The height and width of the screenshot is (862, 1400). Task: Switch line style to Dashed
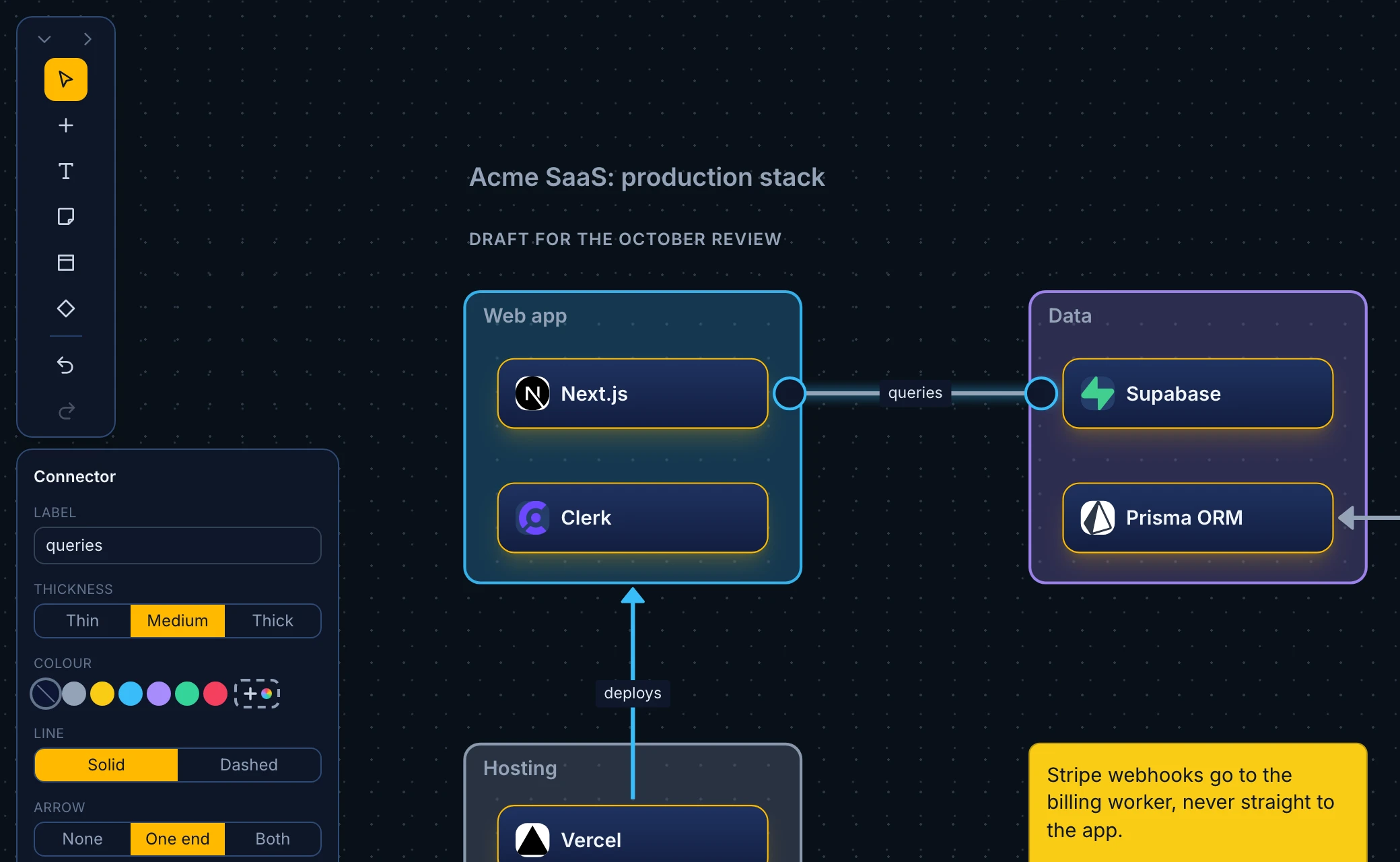click(249, 764)
